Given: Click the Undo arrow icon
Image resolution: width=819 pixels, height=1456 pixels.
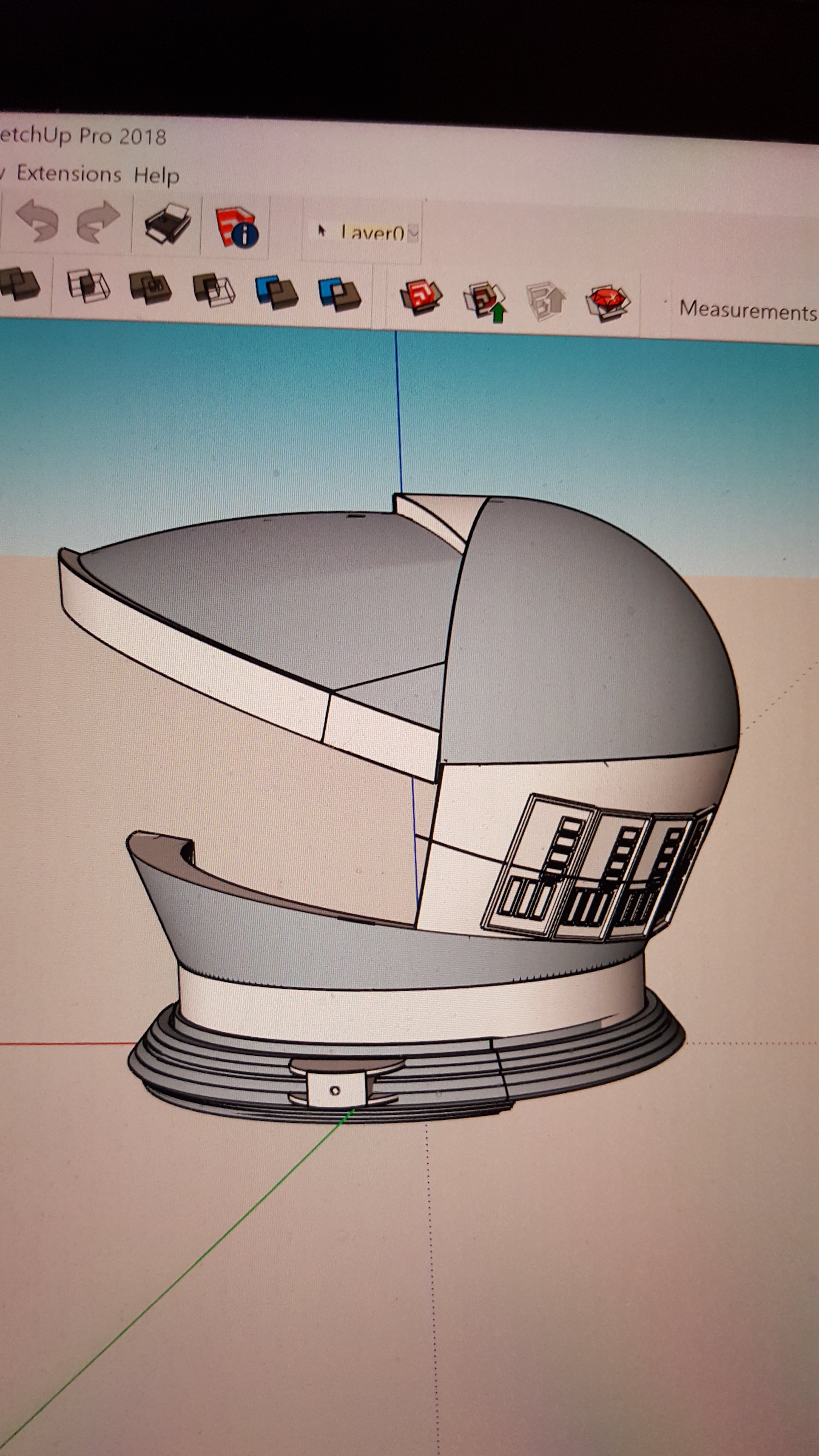Looking at the screenshot, I should (37, 220).
